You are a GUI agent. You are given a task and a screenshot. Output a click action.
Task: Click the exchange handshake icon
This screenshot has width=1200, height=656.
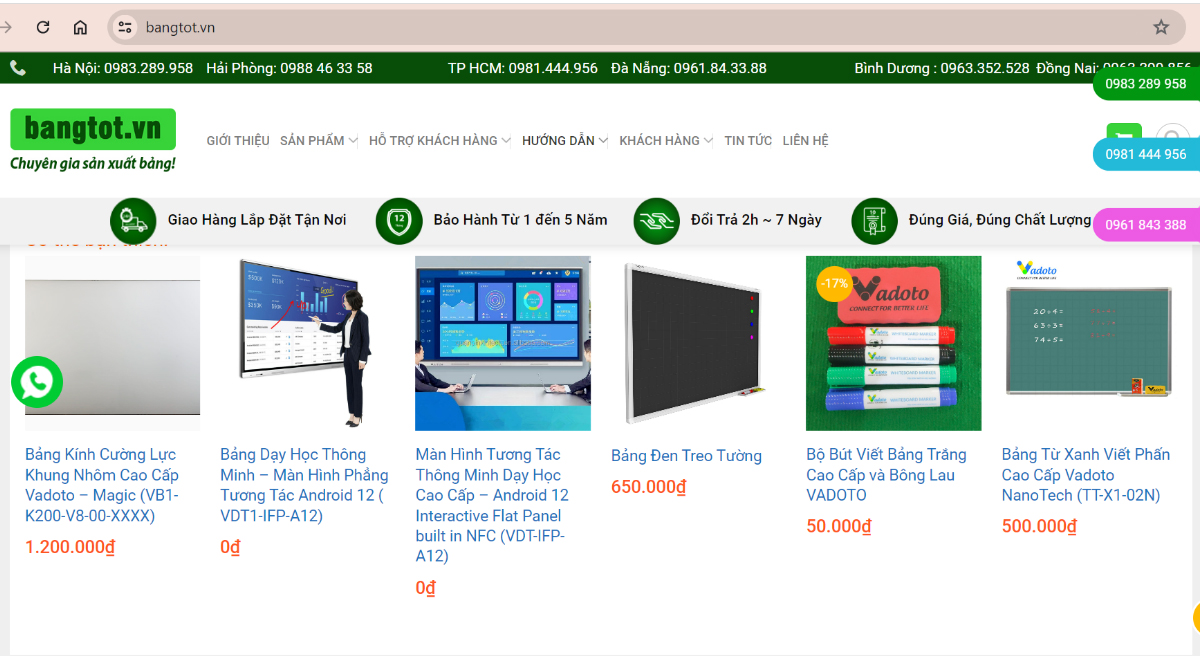[x=657, y=220]
